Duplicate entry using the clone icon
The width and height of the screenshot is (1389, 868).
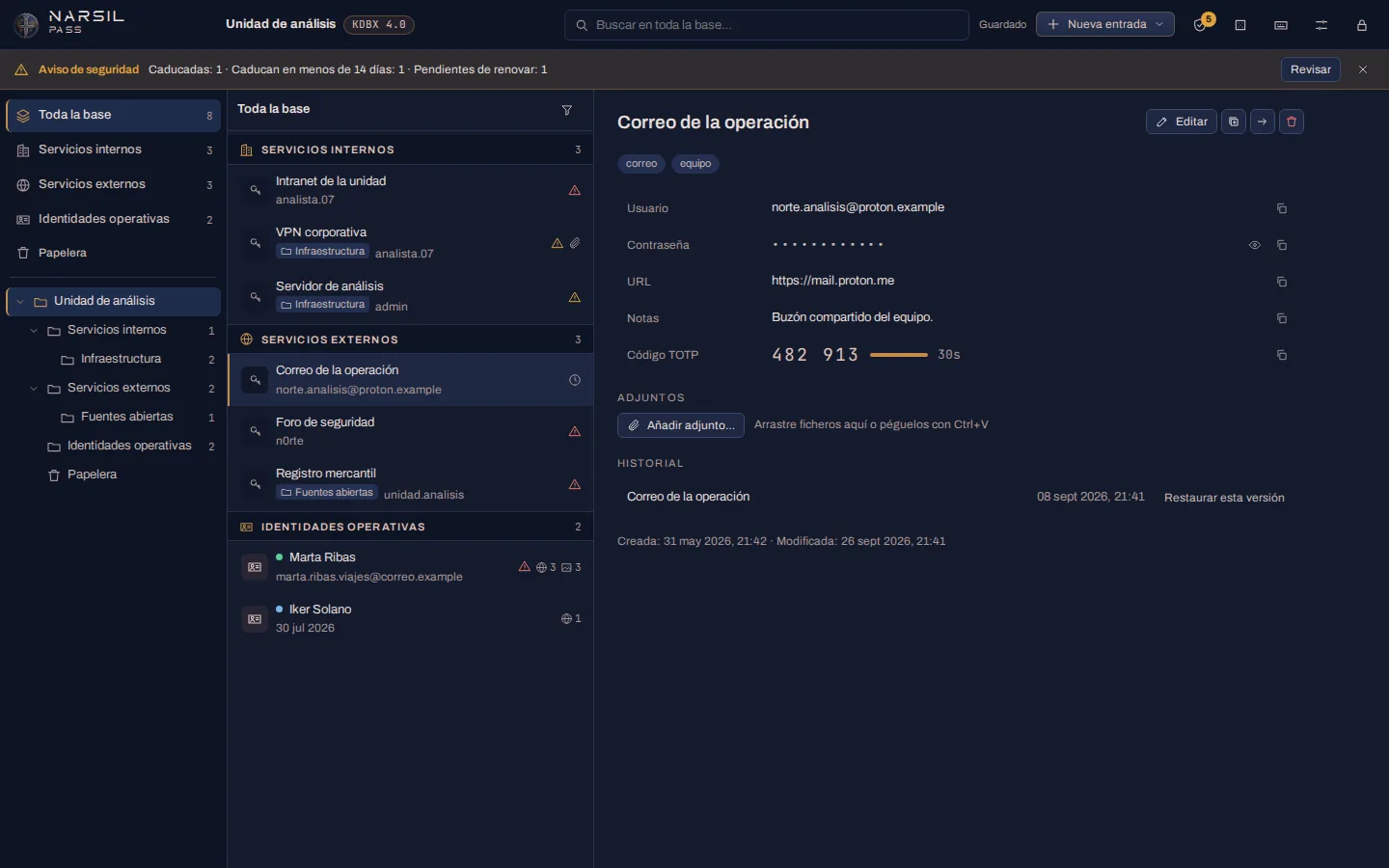click(x=1234, y=122)
